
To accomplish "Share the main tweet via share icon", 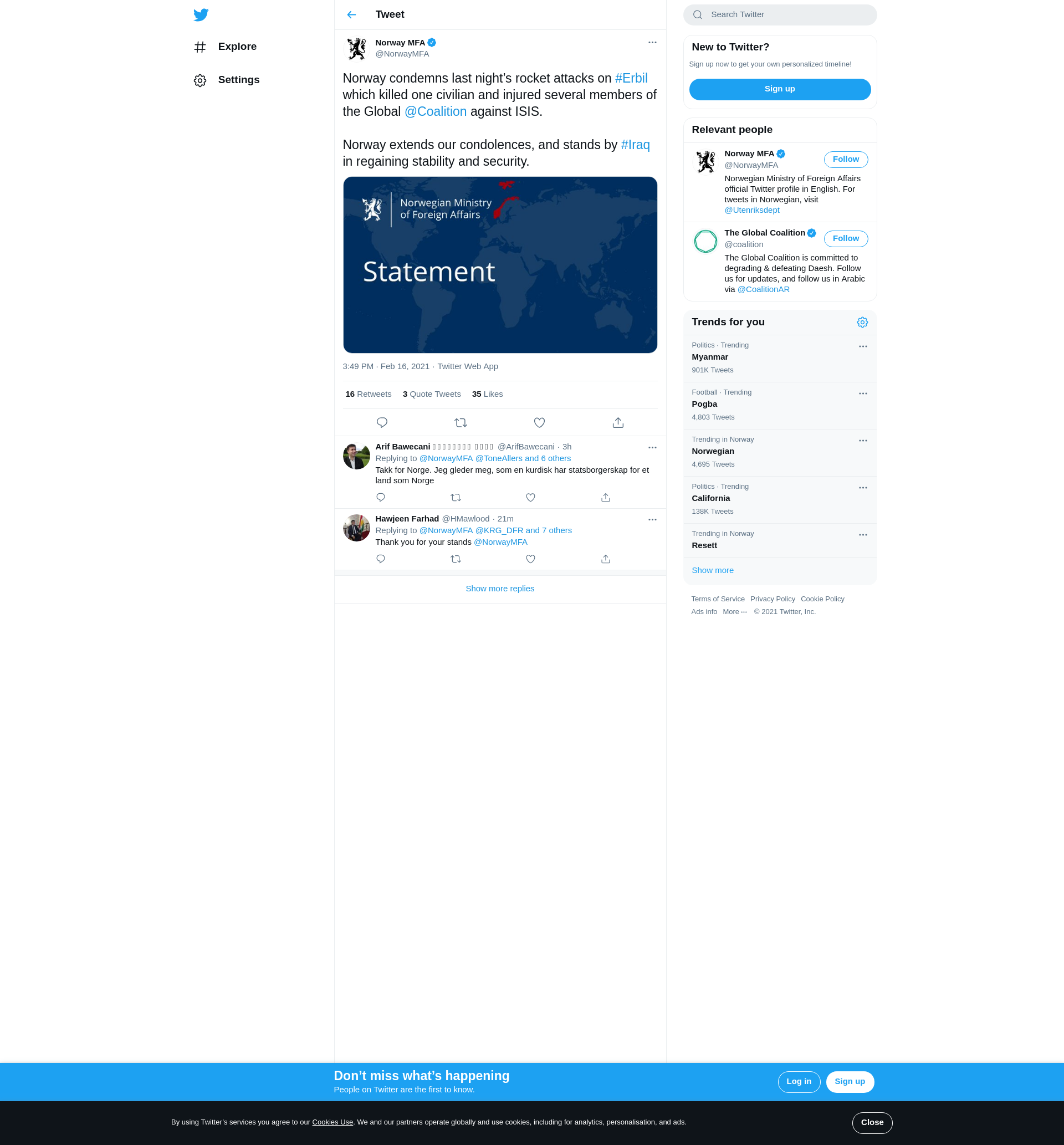I will [x=618, y=422].
